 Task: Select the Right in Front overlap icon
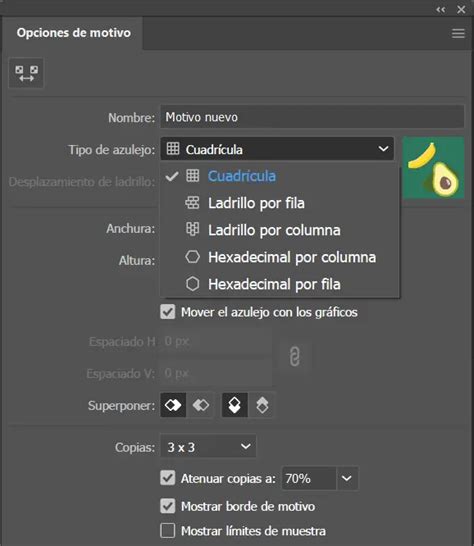tap(201, 405)
